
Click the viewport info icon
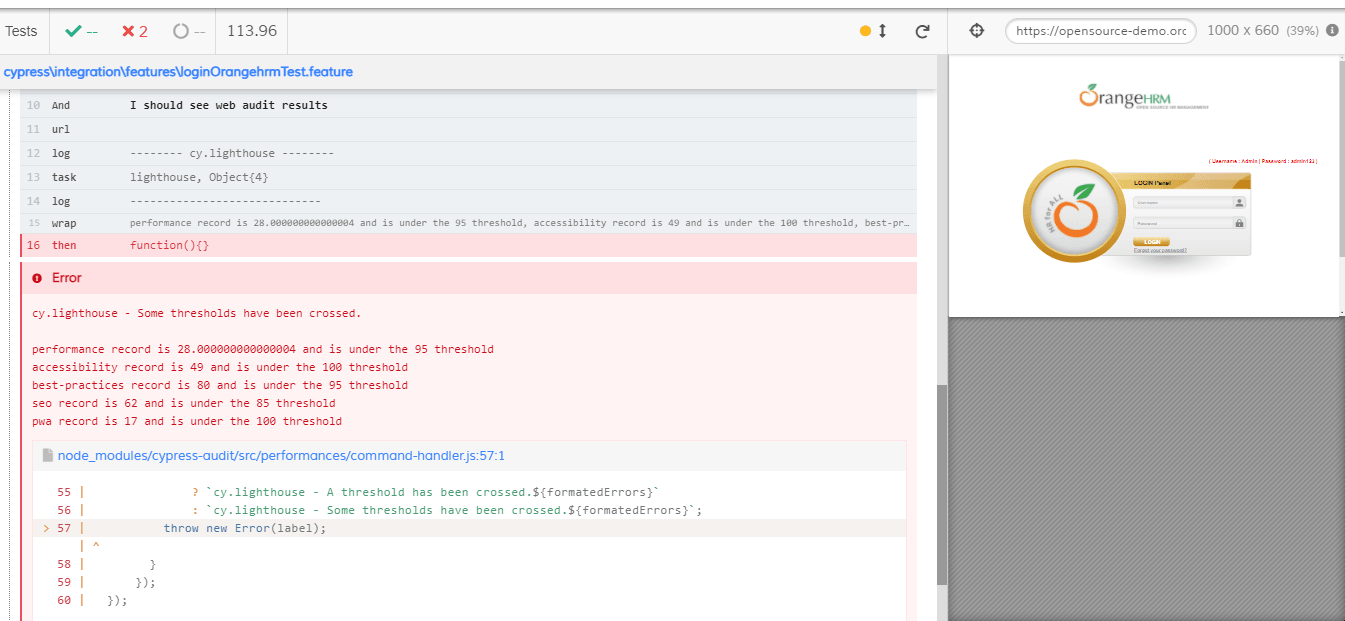pos(1332,31)
